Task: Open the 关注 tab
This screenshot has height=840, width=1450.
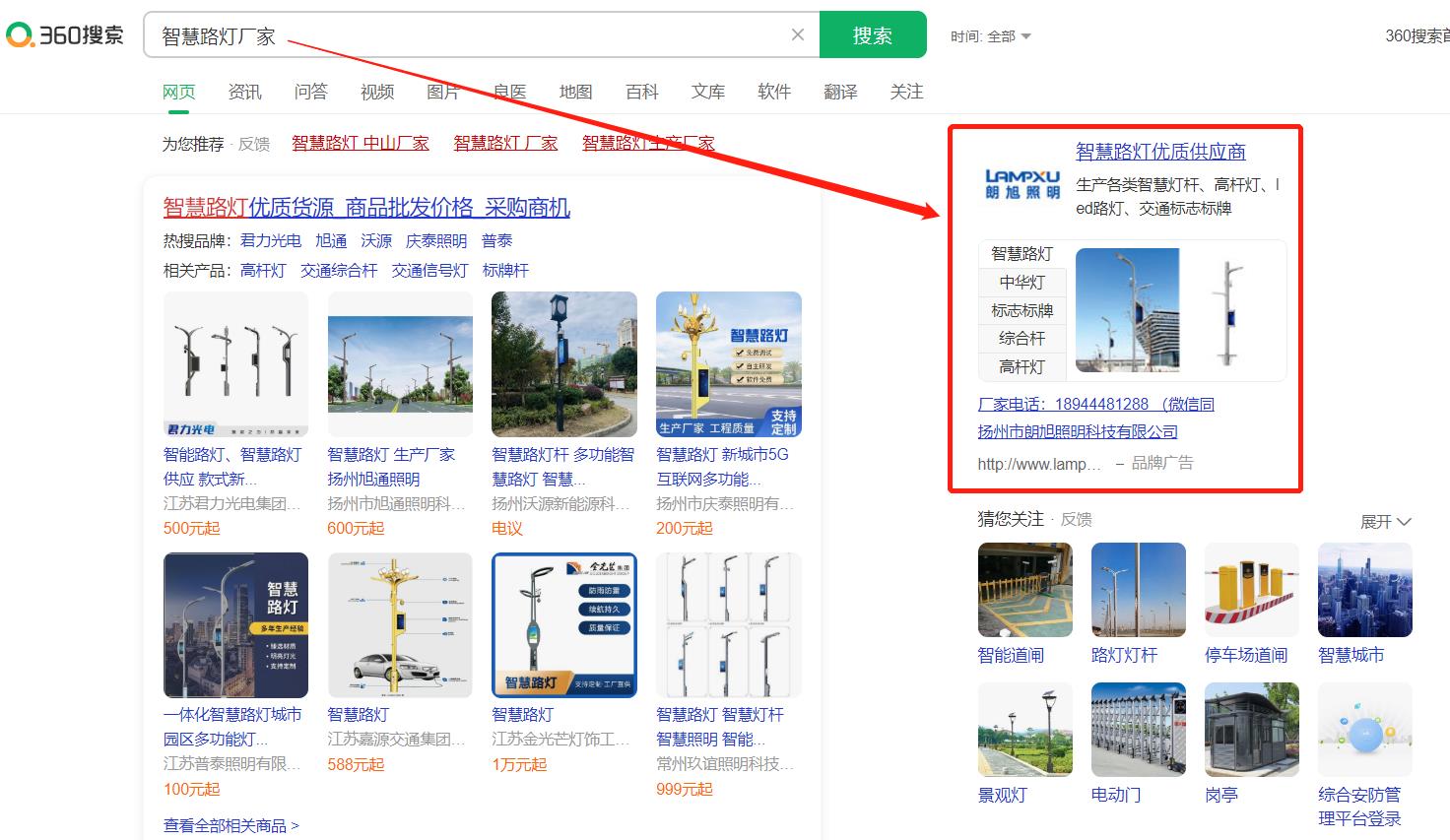Action: (906, 92)
